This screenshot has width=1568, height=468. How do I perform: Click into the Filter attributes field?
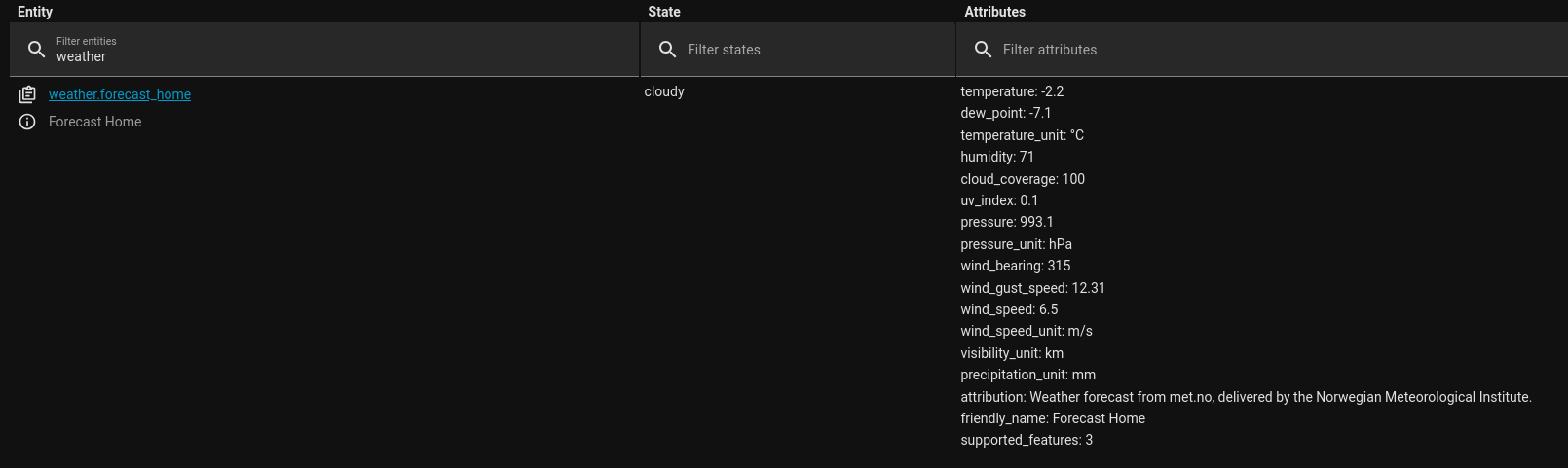1266,50
